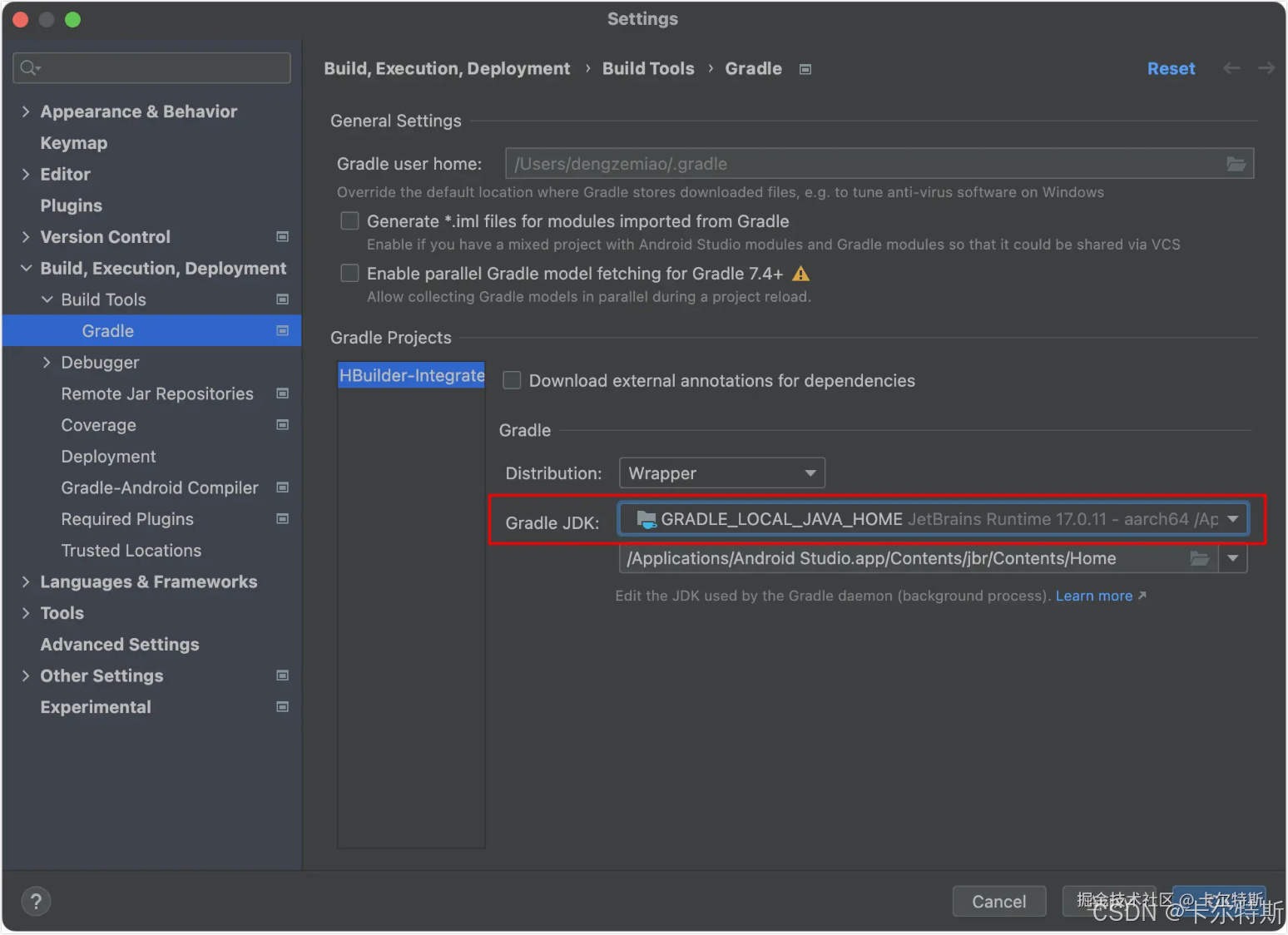The height and width of the screenshot is (935, 1288).
Task: Open Advanced Settings
Action: 120,645
